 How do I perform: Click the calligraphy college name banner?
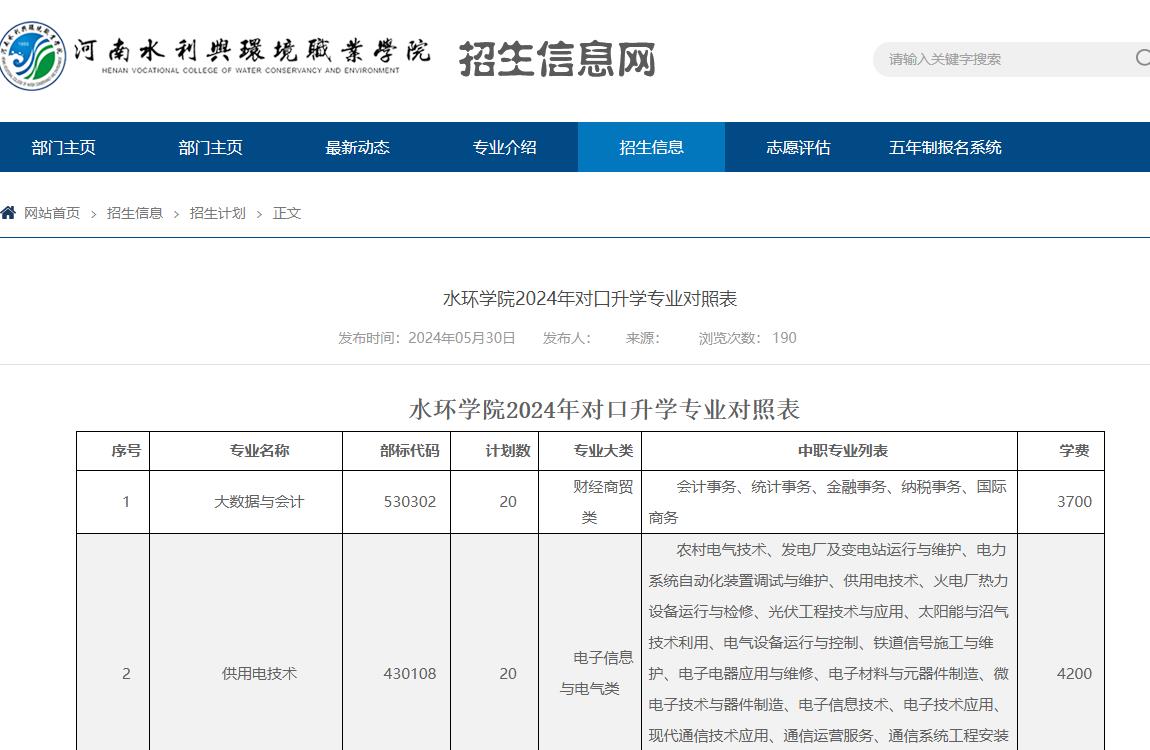[x=252, y=55]
